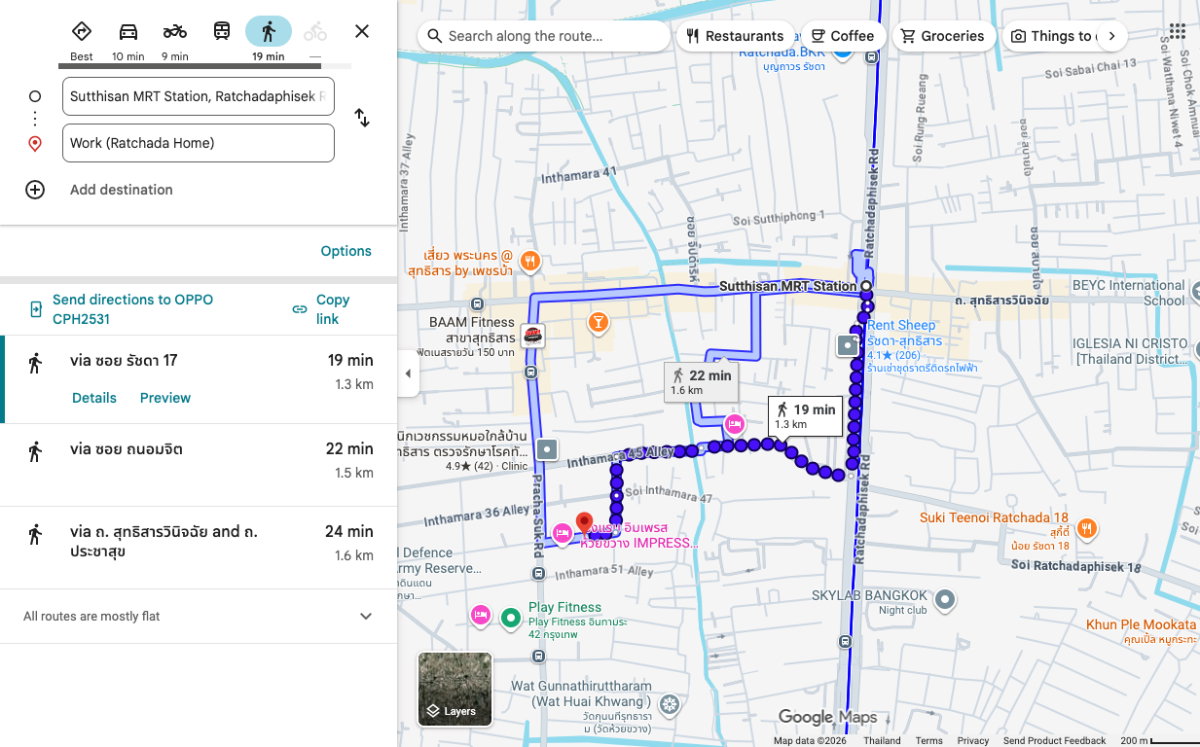The image size is (1200, 747).
Task: Expand the All routes are mostly flat section
Action: (198, 616)
